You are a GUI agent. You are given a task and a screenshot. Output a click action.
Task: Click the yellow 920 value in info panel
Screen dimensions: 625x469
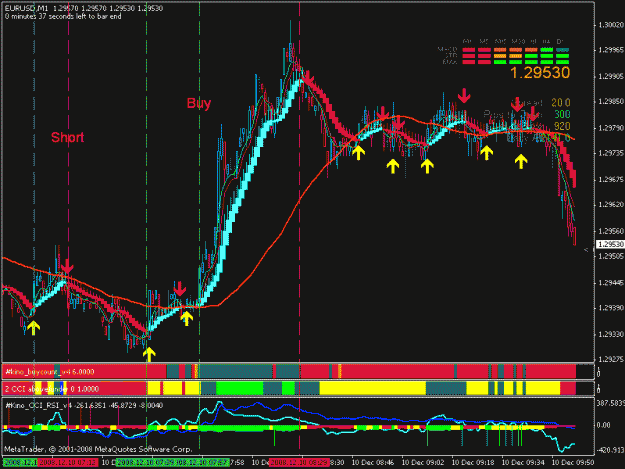(562, 127)
